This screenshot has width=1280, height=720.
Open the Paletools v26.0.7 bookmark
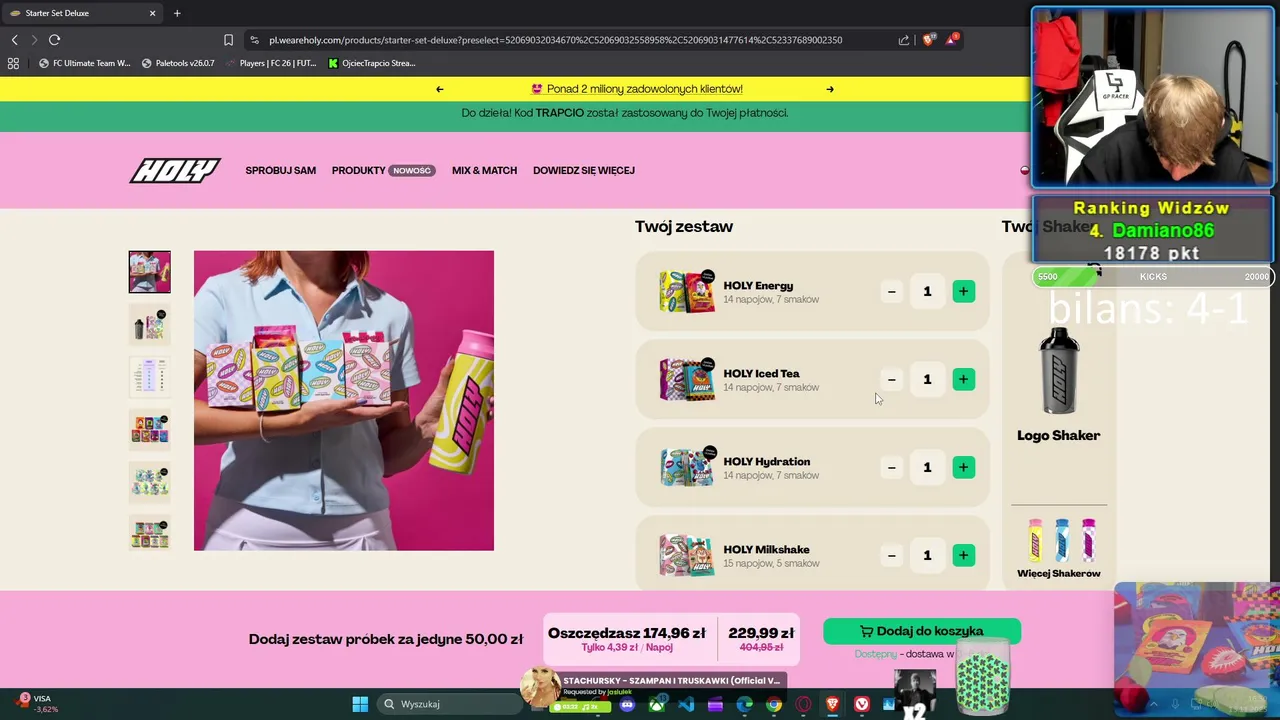click(x=178, y=63)
